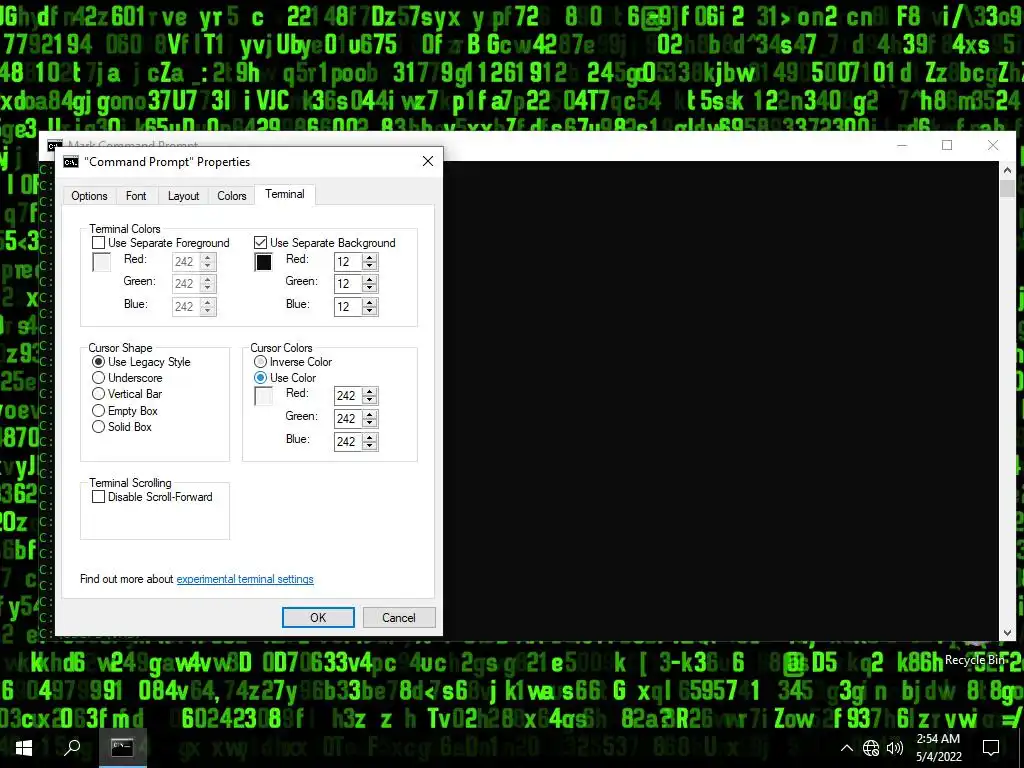This screenshot has height=768, width=1024.
Task: Select Use Color cursor option
Action: pos(261,377)
